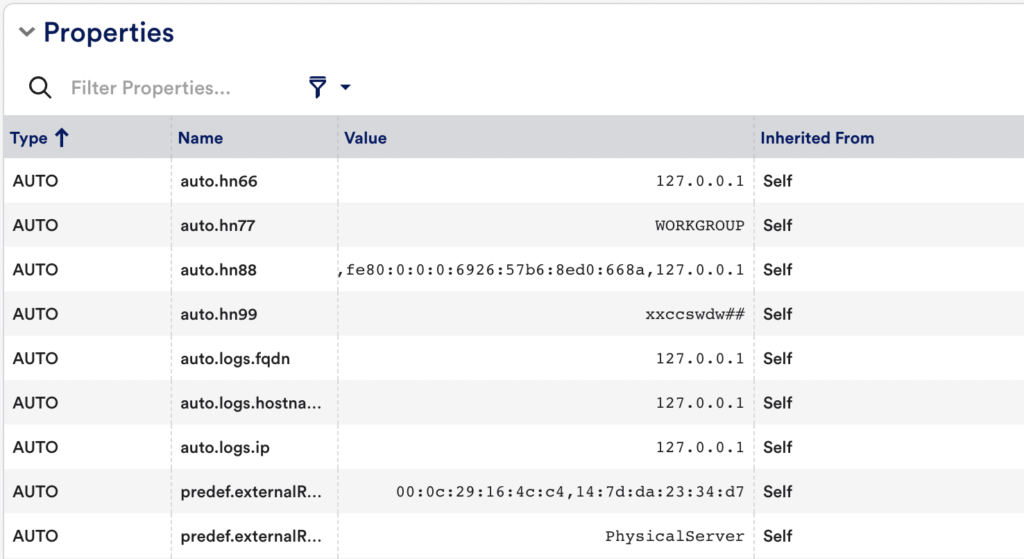Screen dimensions: 1024x559
Task: Select the auto.hn66 property row
Action: click(513, 181)
